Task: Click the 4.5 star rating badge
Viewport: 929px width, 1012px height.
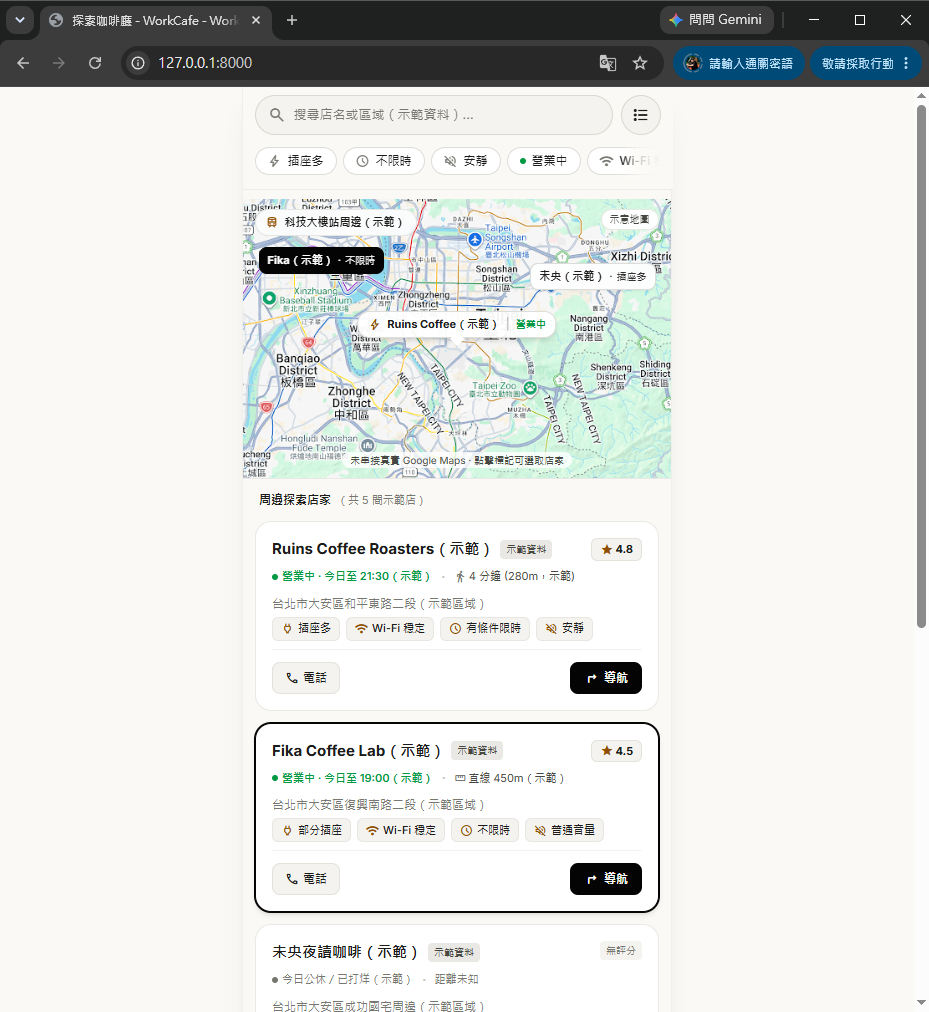Action: click(x=617, y=751)
